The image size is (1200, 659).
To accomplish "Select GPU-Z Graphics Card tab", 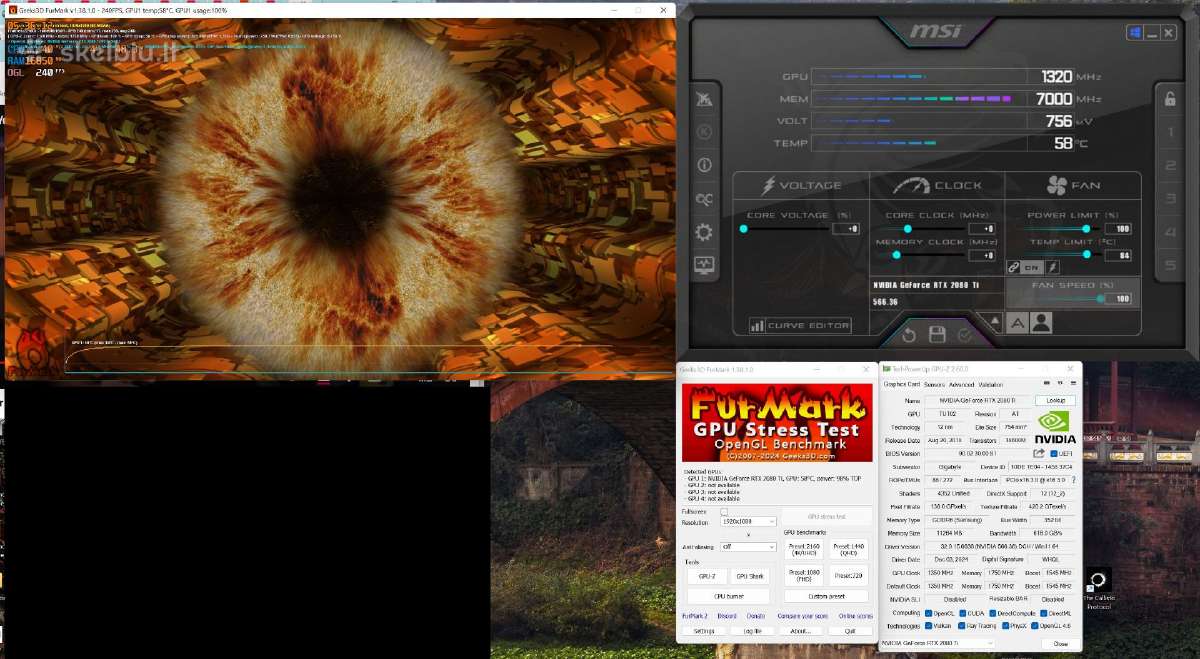I will pyautogui.click(x=902, y=384).
